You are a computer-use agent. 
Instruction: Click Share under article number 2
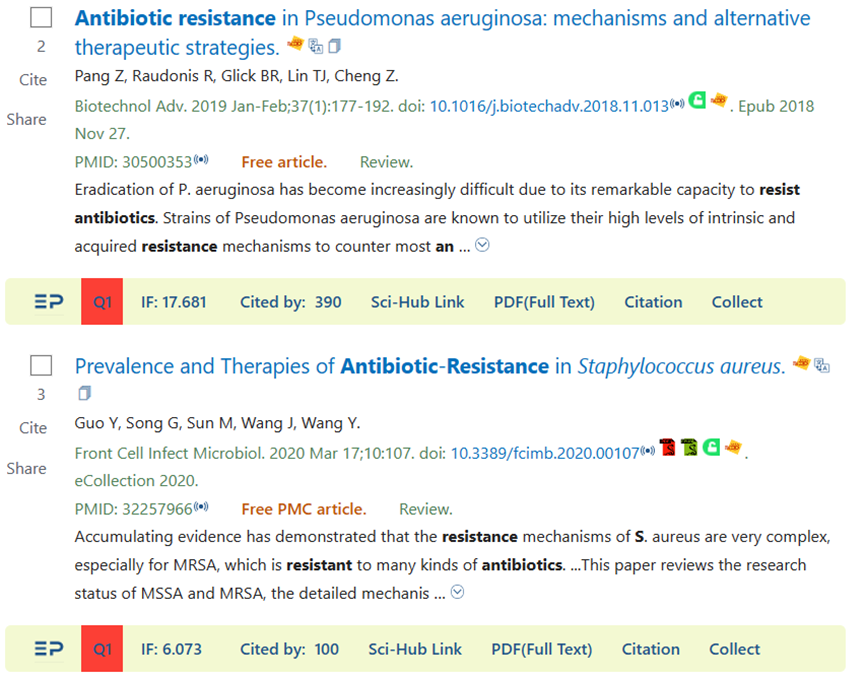coord(26,120)
